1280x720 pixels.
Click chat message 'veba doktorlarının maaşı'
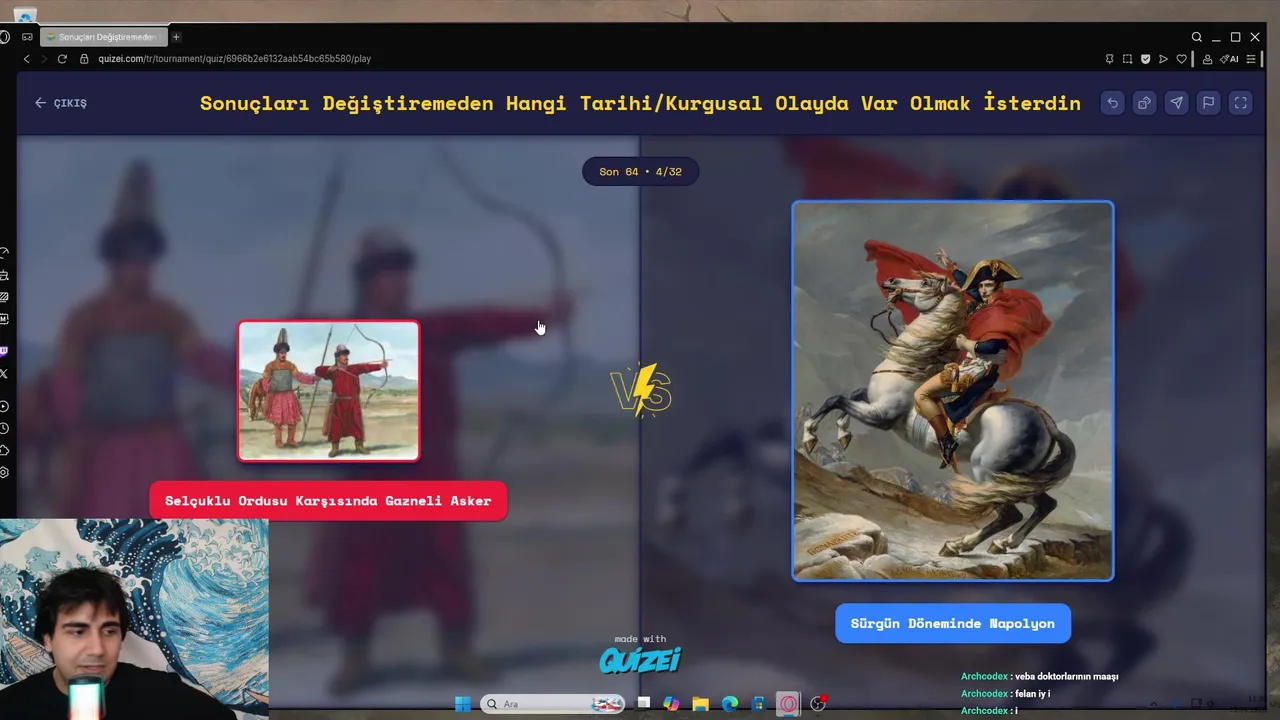click(x=1066, y=677)
